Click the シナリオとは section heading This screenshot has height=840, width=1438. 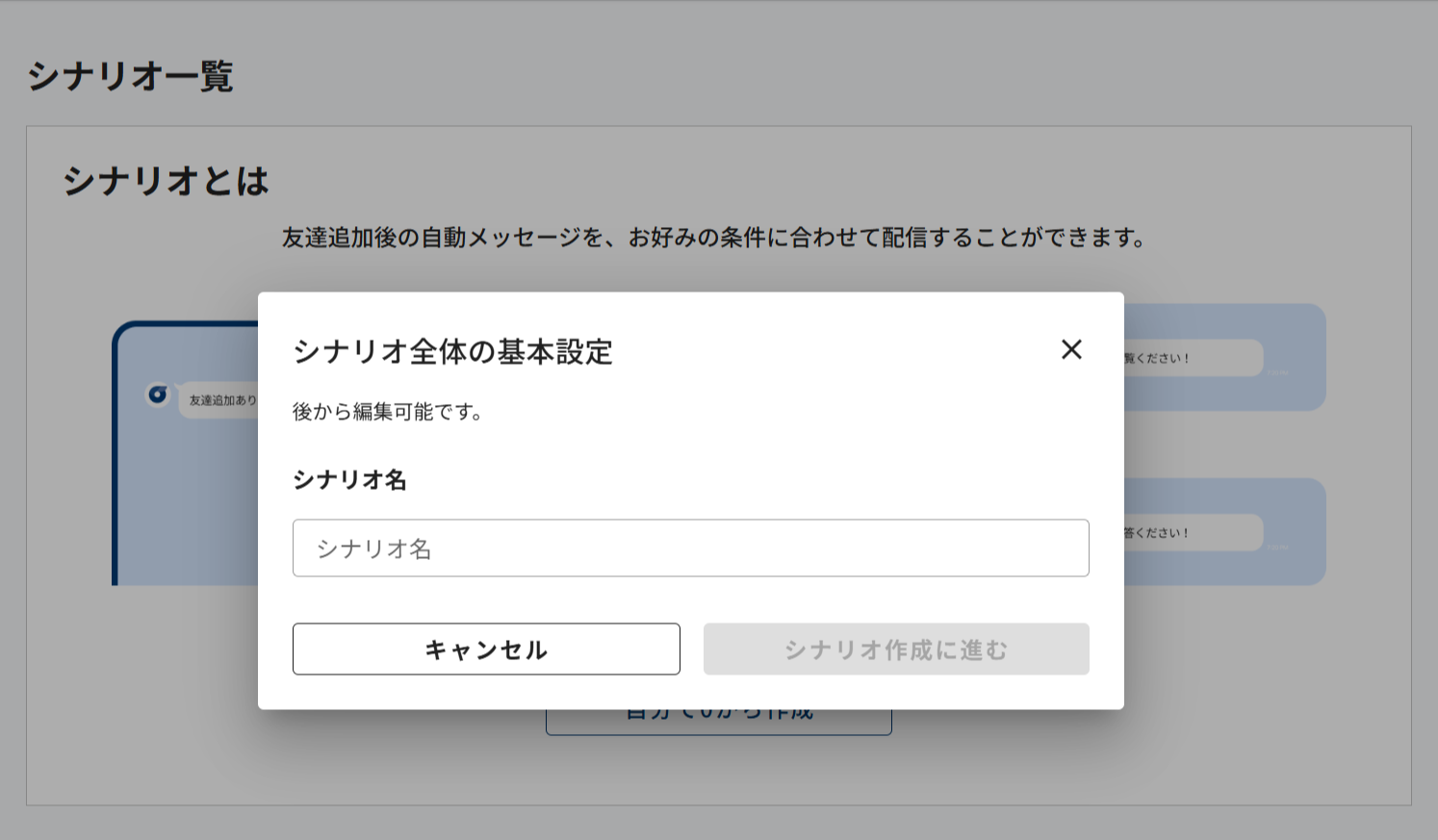(x=166, y=181)
